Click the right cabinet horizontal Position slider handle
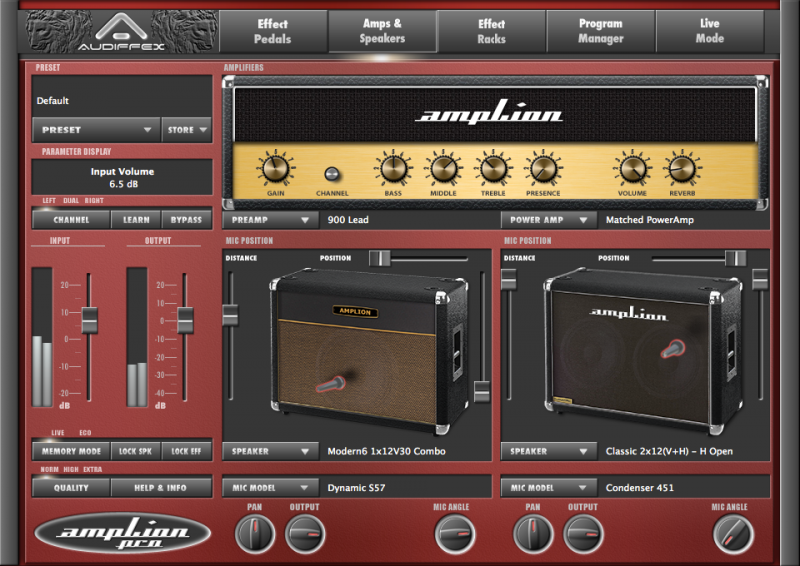The width and height of the screenshot is (800, 566). click(735, 258)
